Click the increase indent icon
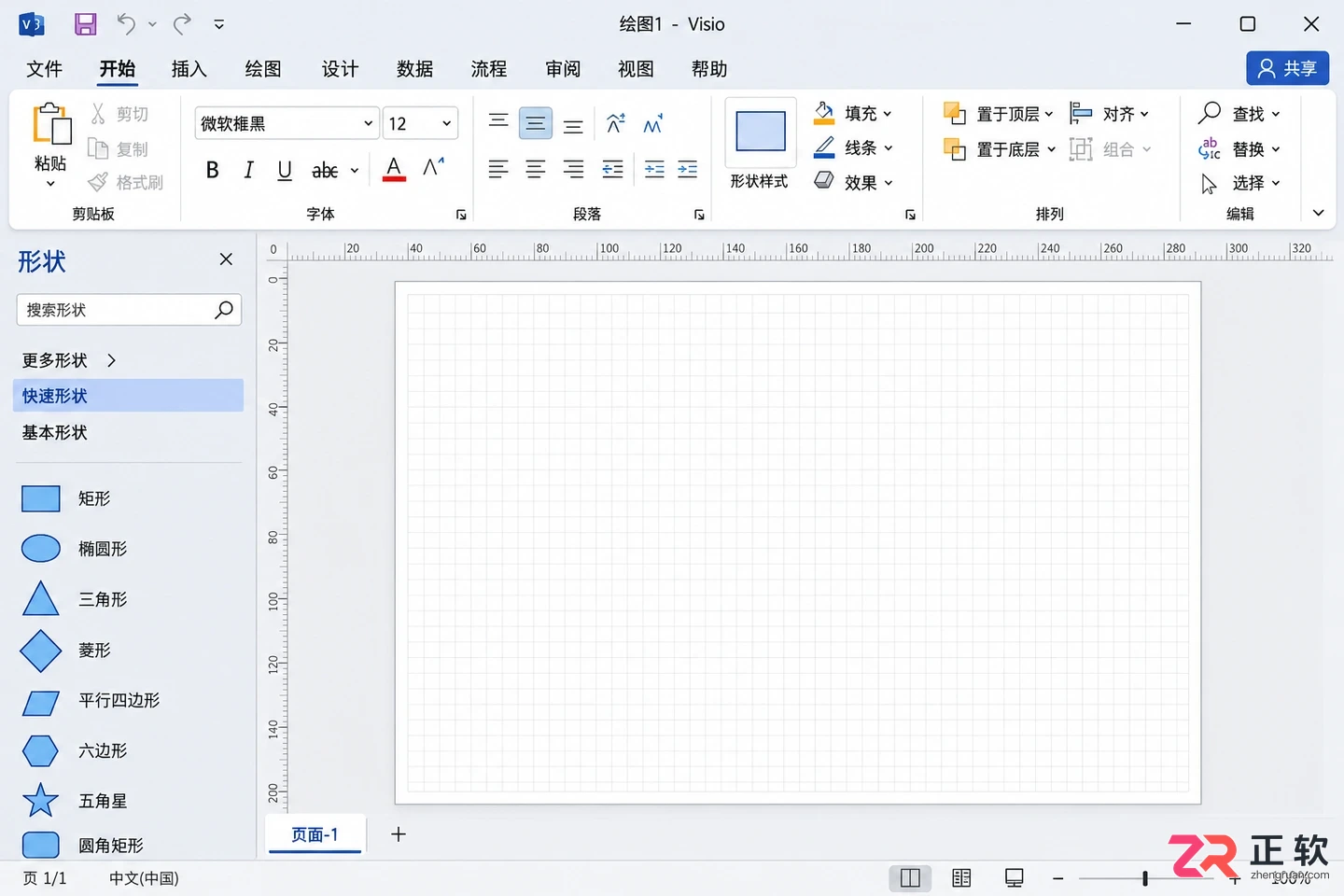 point(688,169)
